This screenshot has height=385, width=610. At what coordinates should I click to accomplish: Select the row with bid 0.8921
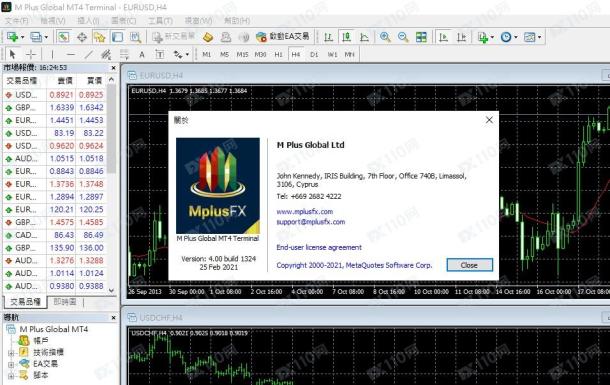(54, 94)
